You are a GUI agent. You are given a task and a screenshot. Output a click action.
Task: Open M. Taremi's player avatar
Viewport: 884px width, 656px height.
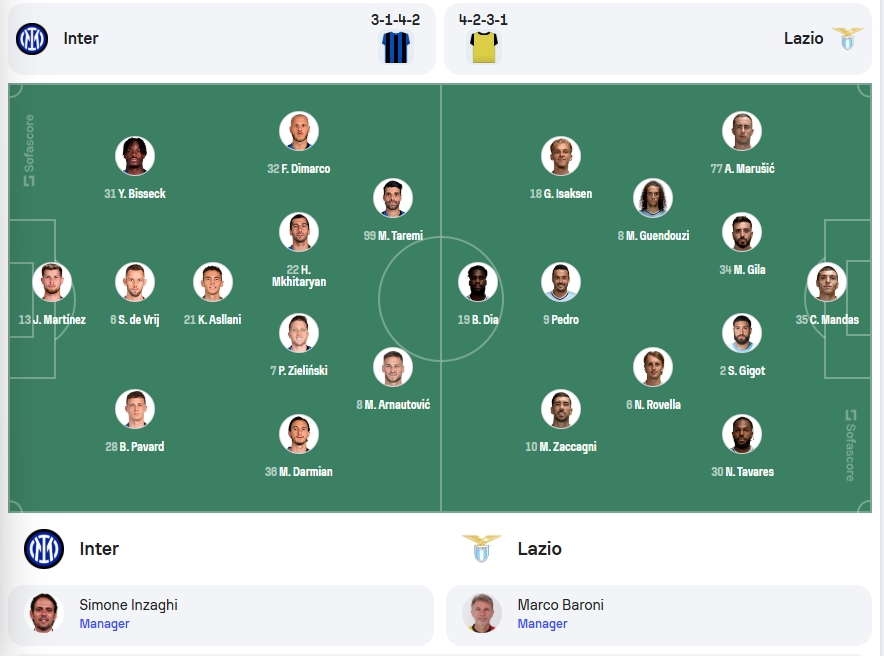coord(393,198)
